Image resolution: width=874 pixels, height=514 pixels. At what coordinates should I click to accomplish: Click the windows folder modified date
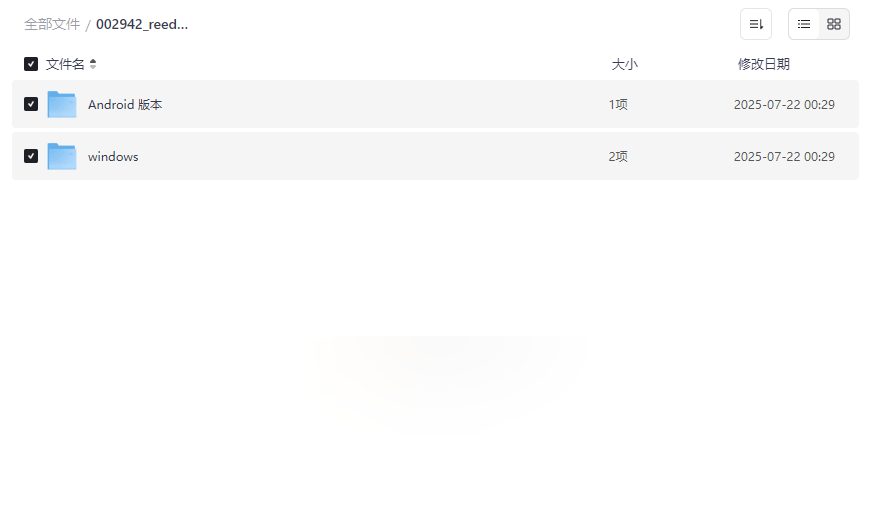(x=784, y=156)
